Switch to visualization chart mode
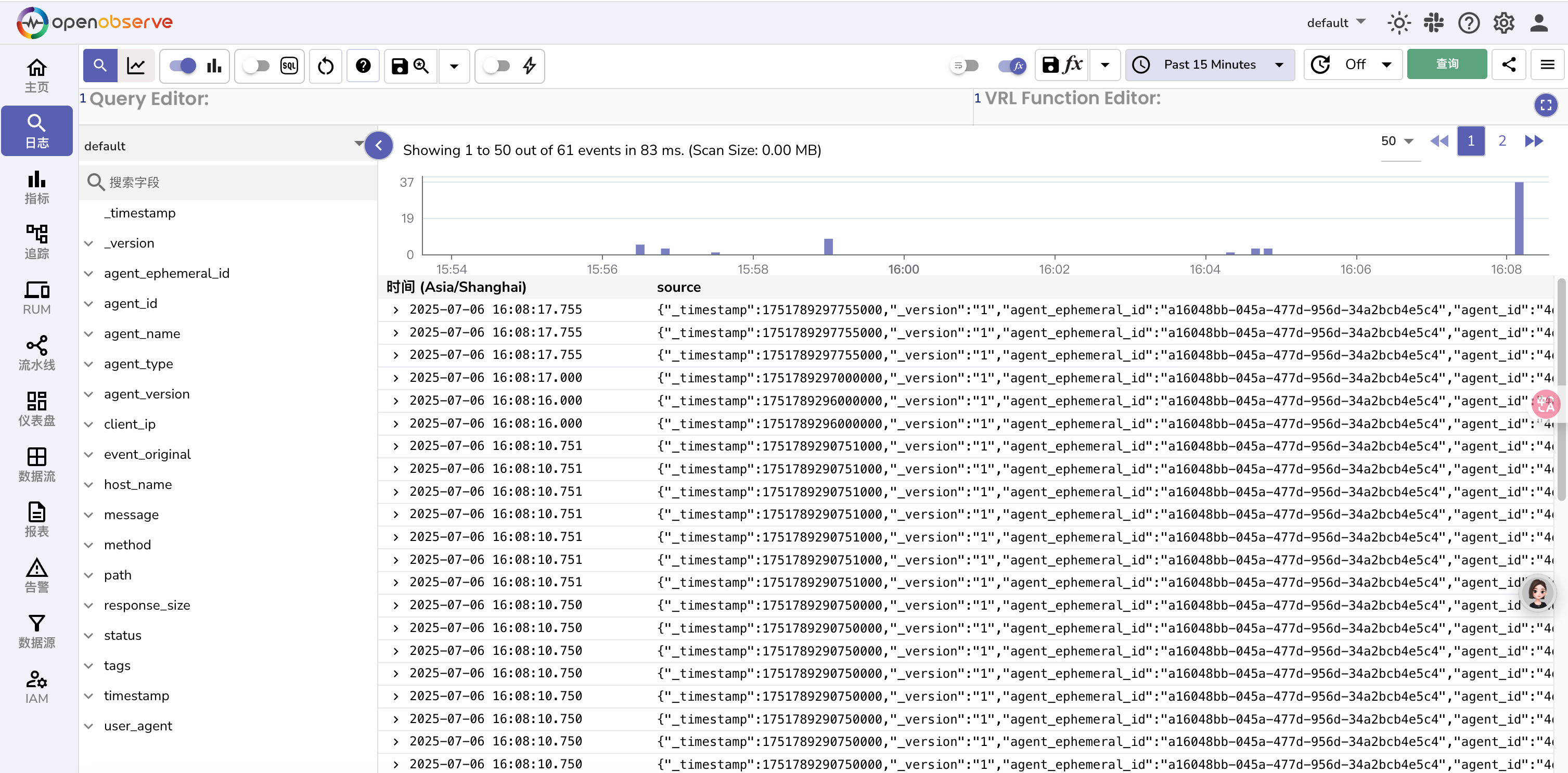1568x773 pixels. click(x=136, y=66)
